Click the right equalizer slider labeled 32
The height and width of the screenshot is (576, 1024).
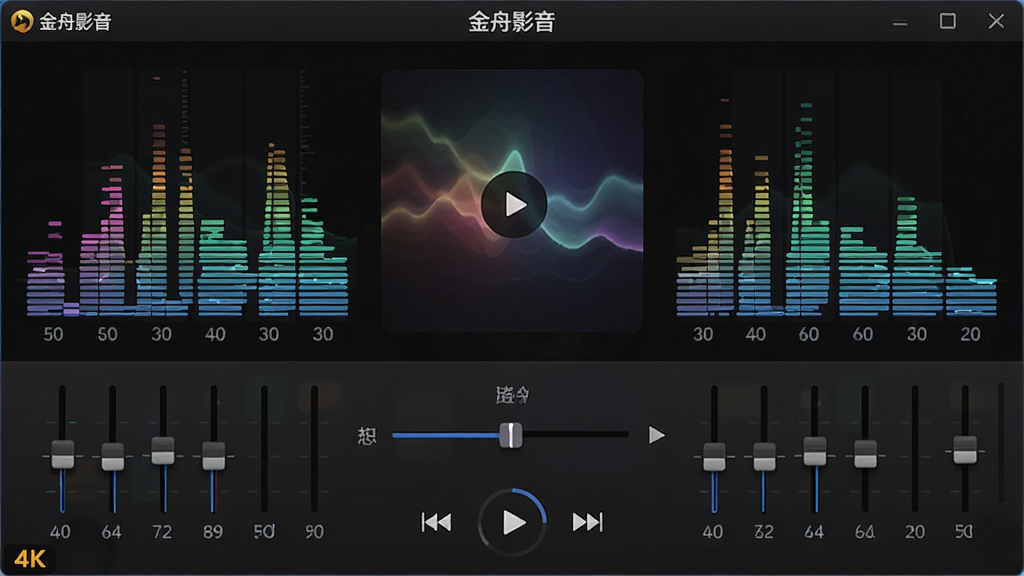point(764,456)
